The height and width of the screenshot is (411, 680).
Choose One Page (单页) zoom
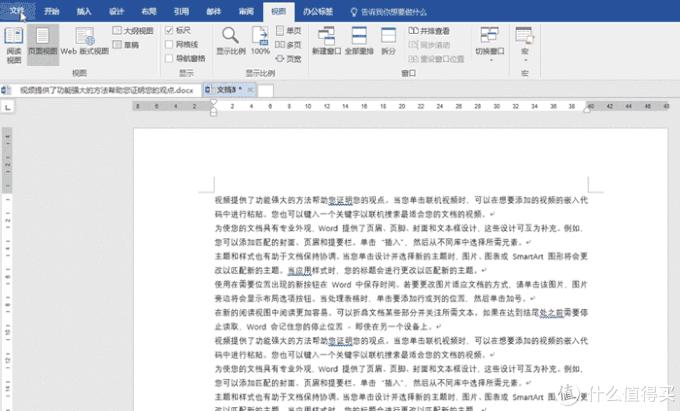[289, 30]
